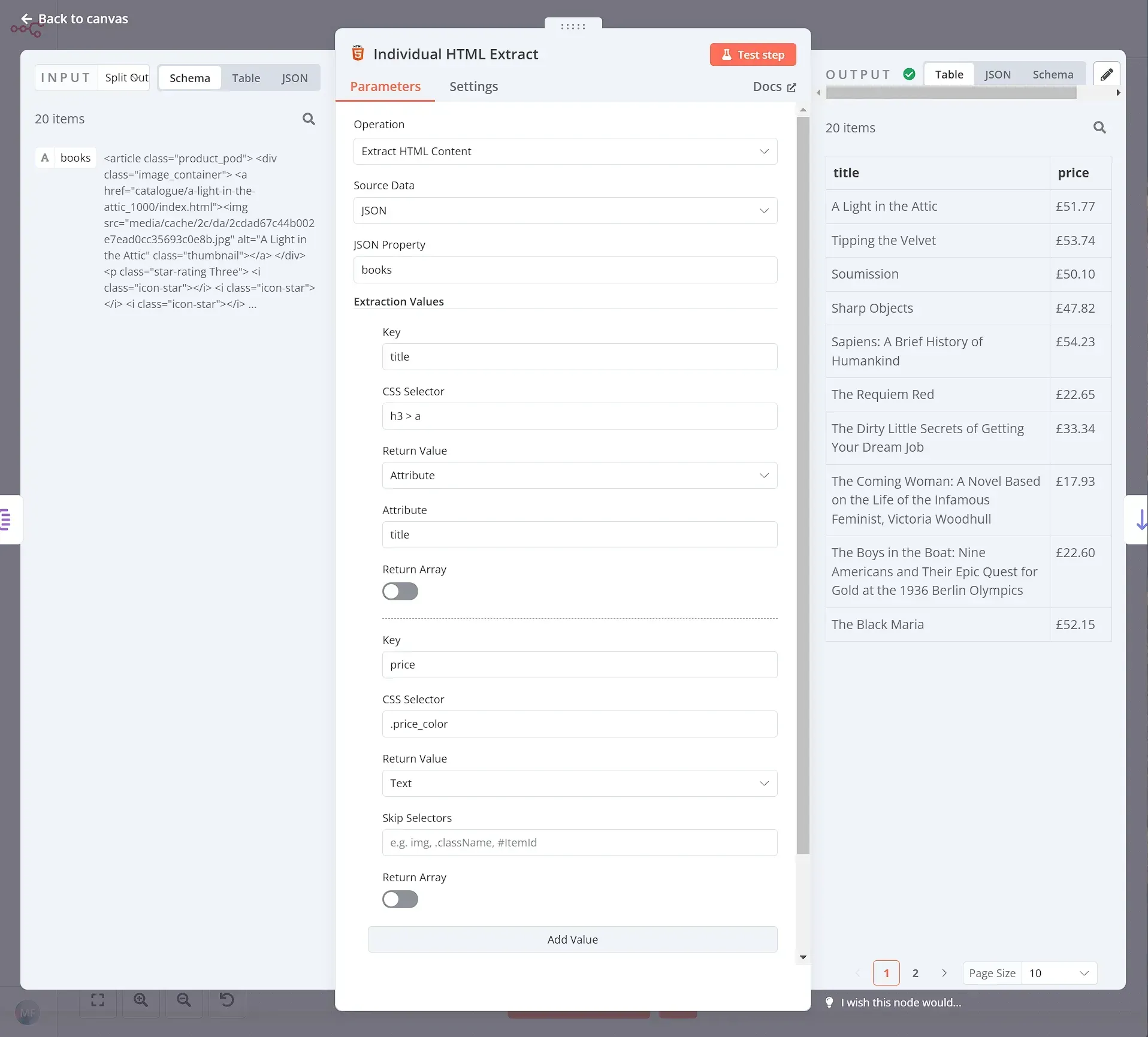Click the HTML node icon beside title
Image resolution: width=1148 pixels, height=1037 pixels.
click(x=358, y=53)
